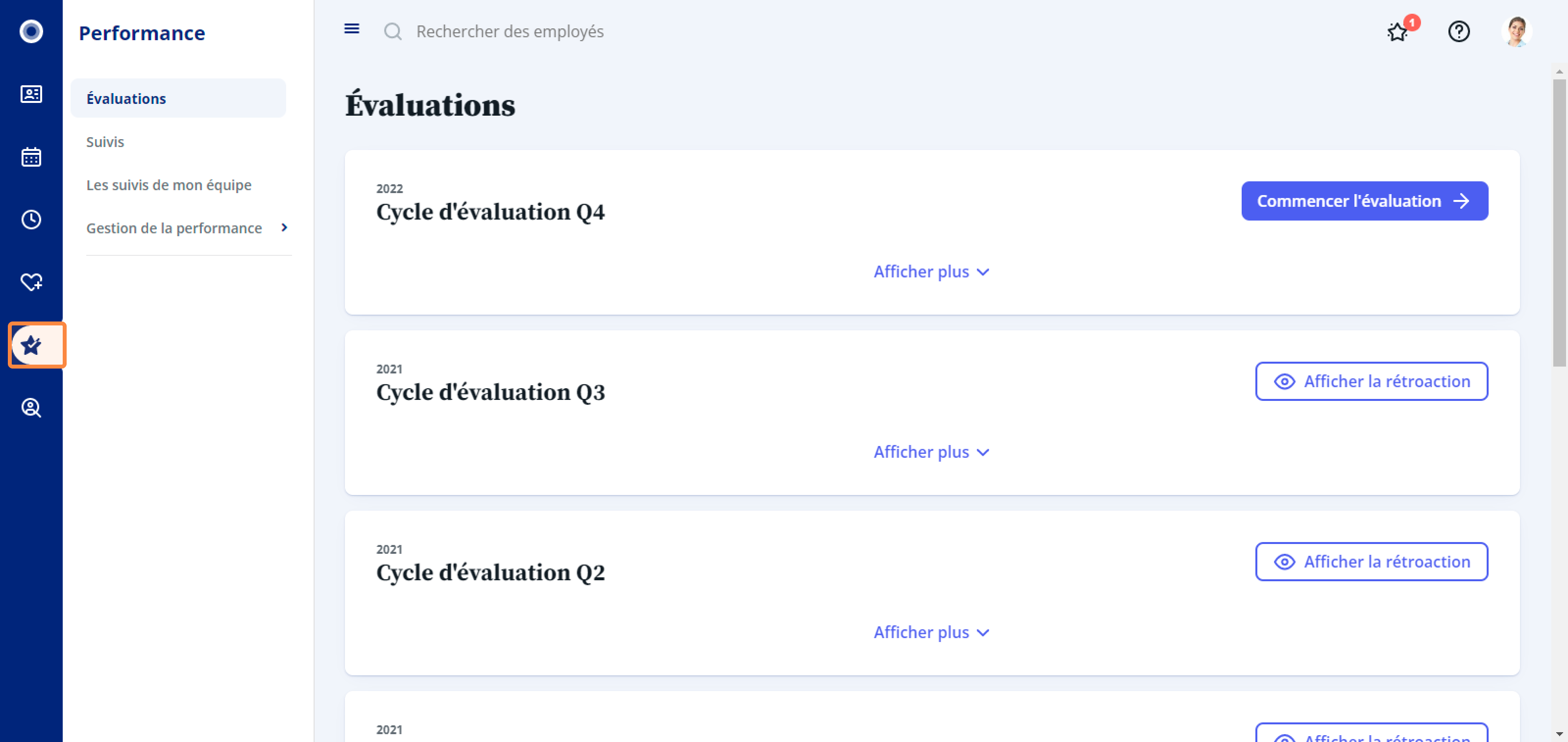
Task: Expand Gestion de la performance submenu
Action: point(187,228)
